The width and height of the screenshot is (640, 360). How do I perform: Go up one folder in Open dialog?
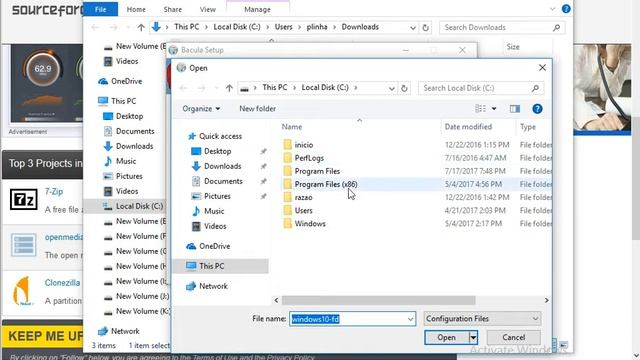(x=229, y=88)
